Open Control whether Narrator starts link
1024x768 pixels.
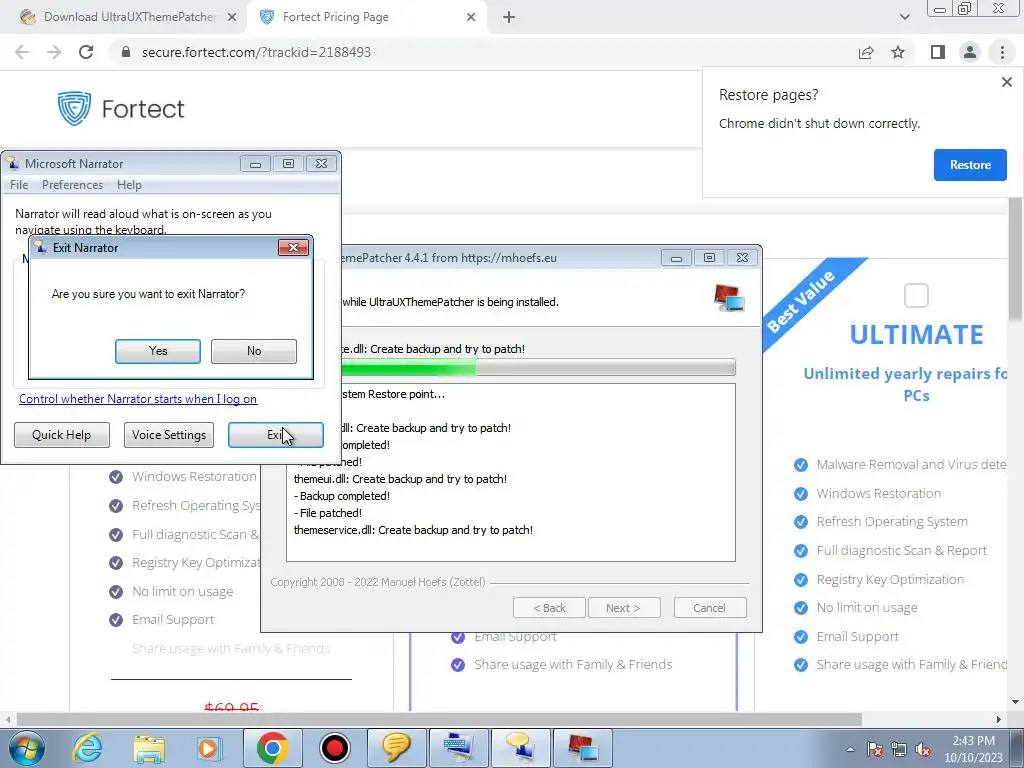click(138, 399)
